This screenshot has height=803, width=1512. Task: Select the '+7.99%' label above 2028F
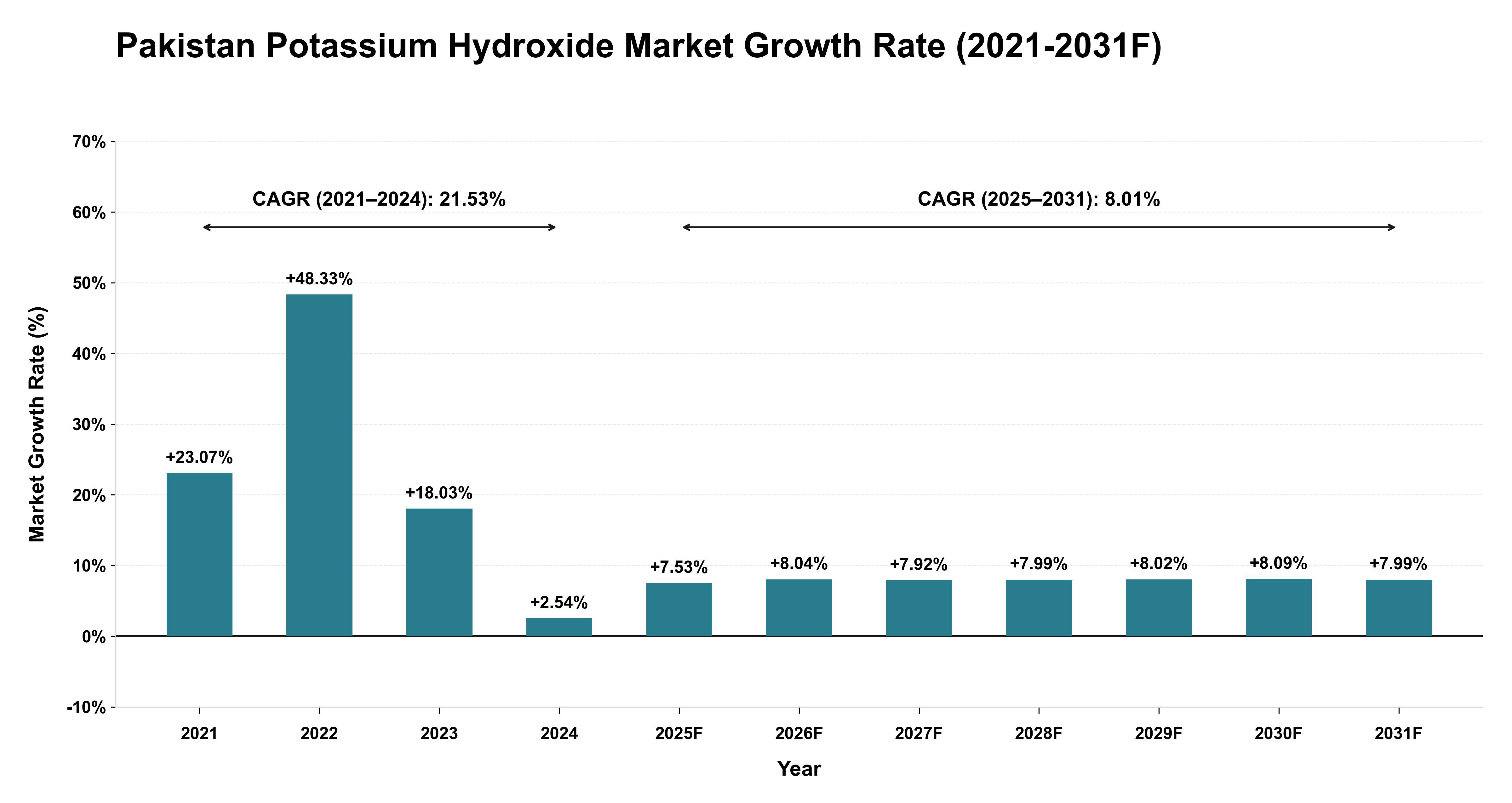click(x=1039, y=564)
